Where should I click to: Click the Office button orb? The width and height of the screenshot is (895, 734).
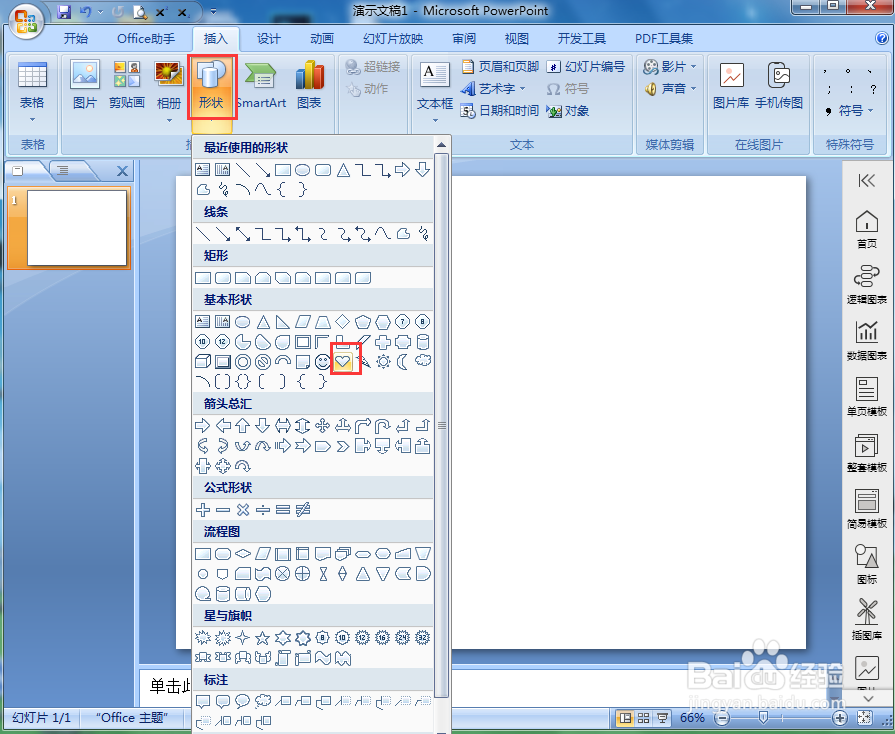26,22
